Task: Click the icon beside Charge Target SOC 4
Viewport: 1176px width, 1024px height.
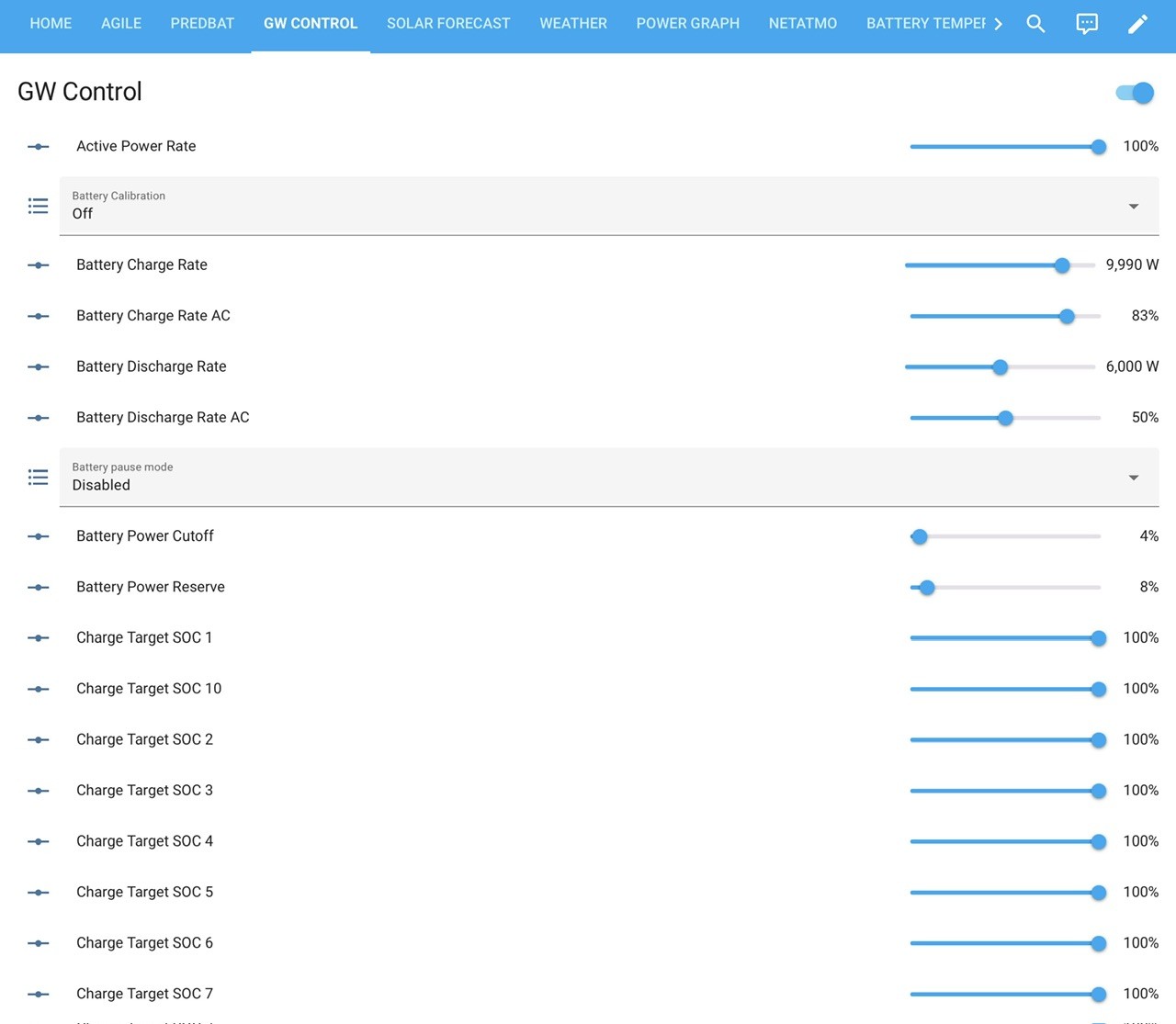Action: pyautogui.click(x=38, y=841)
